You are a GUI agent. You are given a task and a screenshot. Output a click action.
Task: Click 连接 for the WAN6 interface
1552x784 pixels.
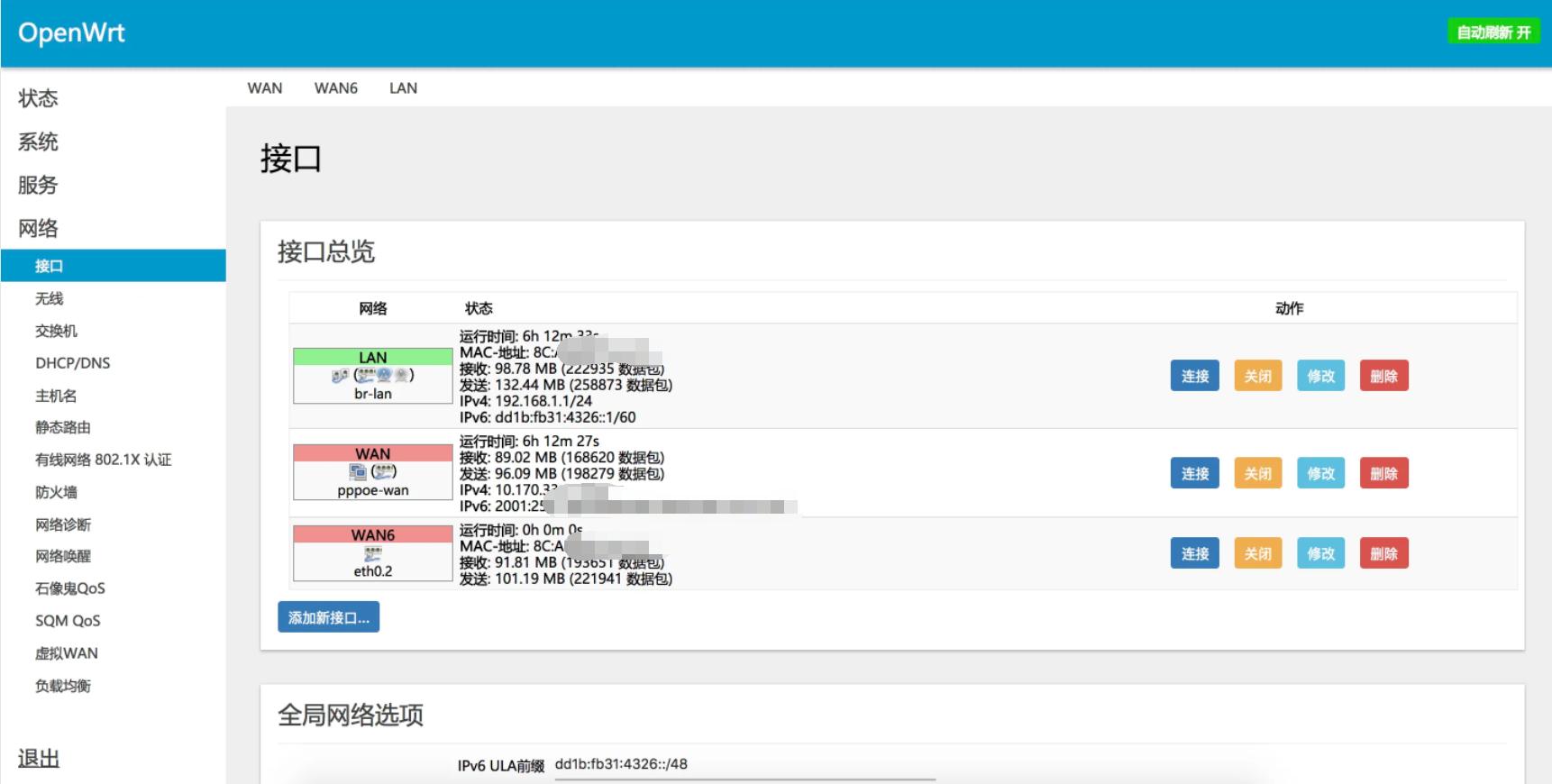[1195, 553]
